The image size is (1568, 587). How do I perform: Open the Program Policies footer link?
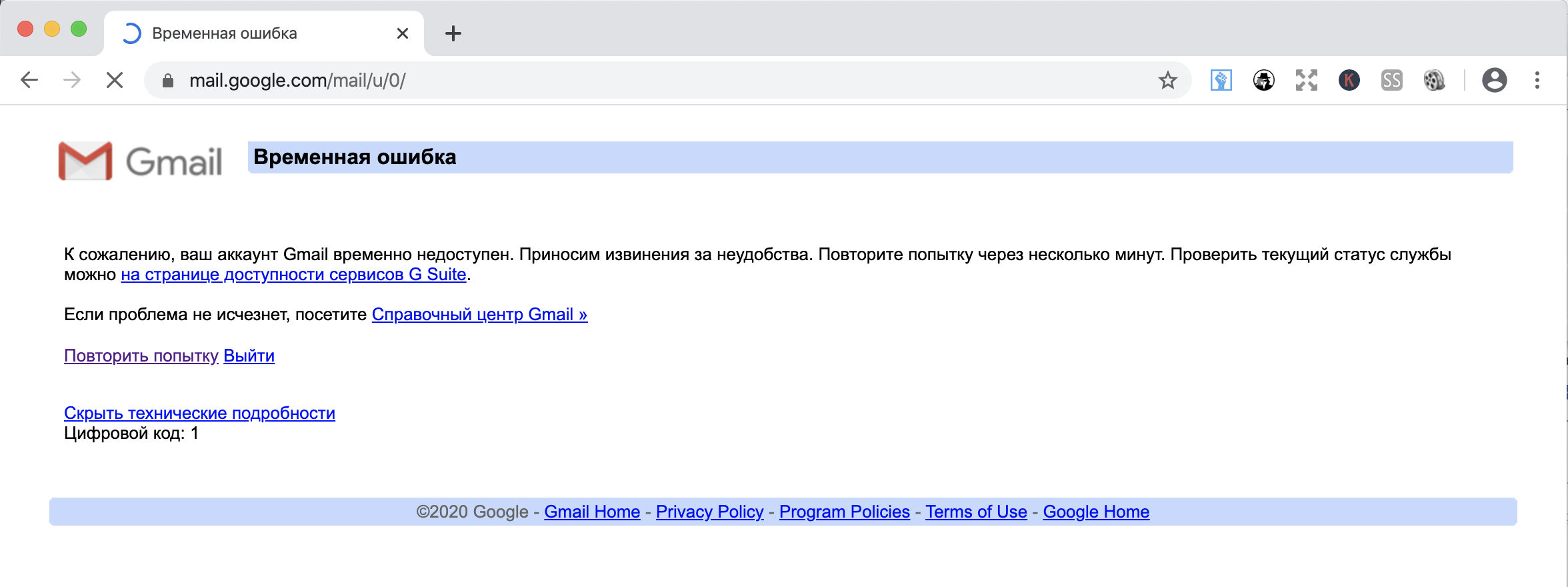[x=845, y=512]
